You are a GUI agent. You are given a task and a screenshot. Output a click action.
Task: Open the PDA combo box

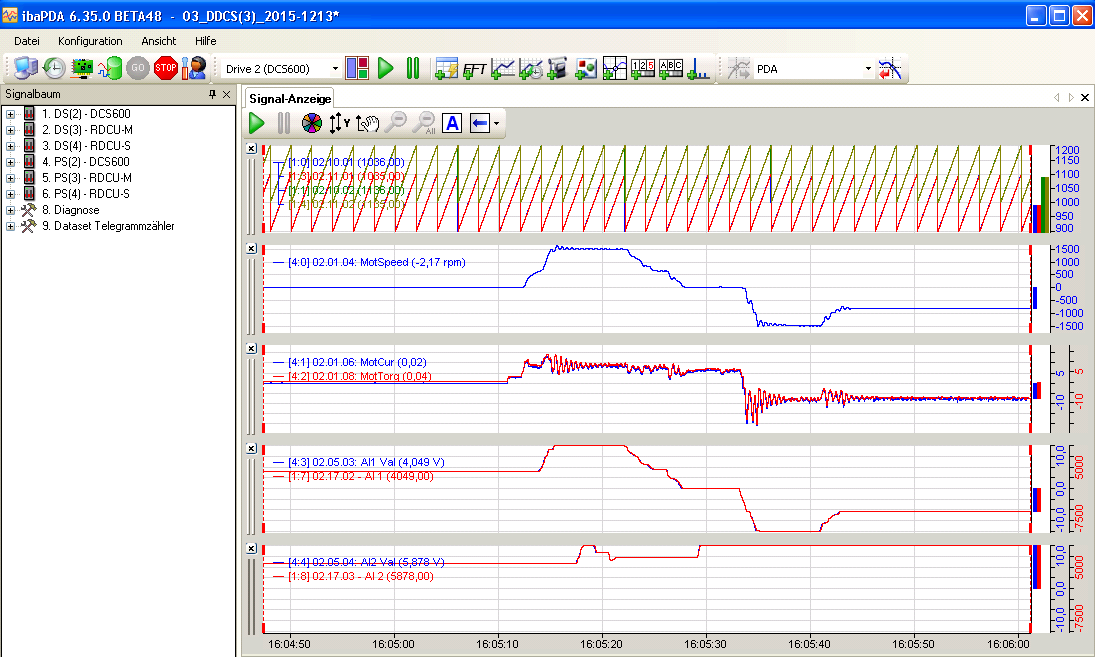point(867,69)
